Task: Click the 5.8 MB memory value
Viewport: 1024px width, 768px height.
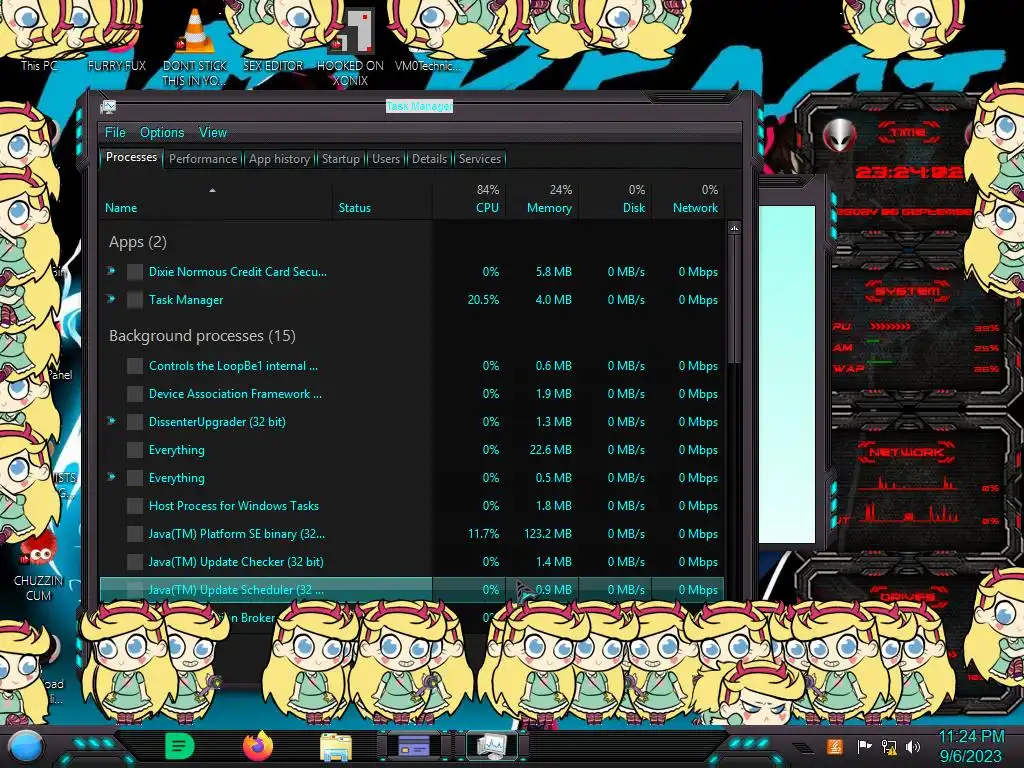Action: [554, 272]
